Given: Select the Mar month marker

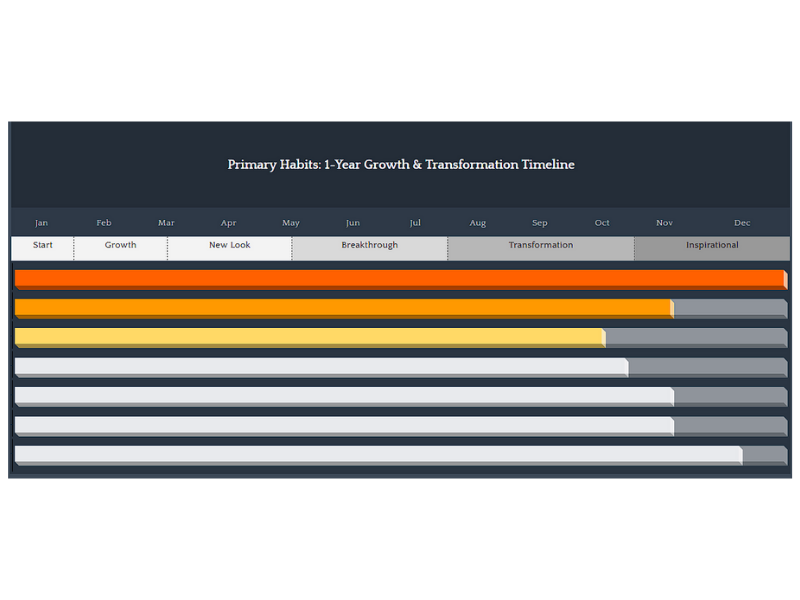Looking at the screenshot, I should (166, 223).
